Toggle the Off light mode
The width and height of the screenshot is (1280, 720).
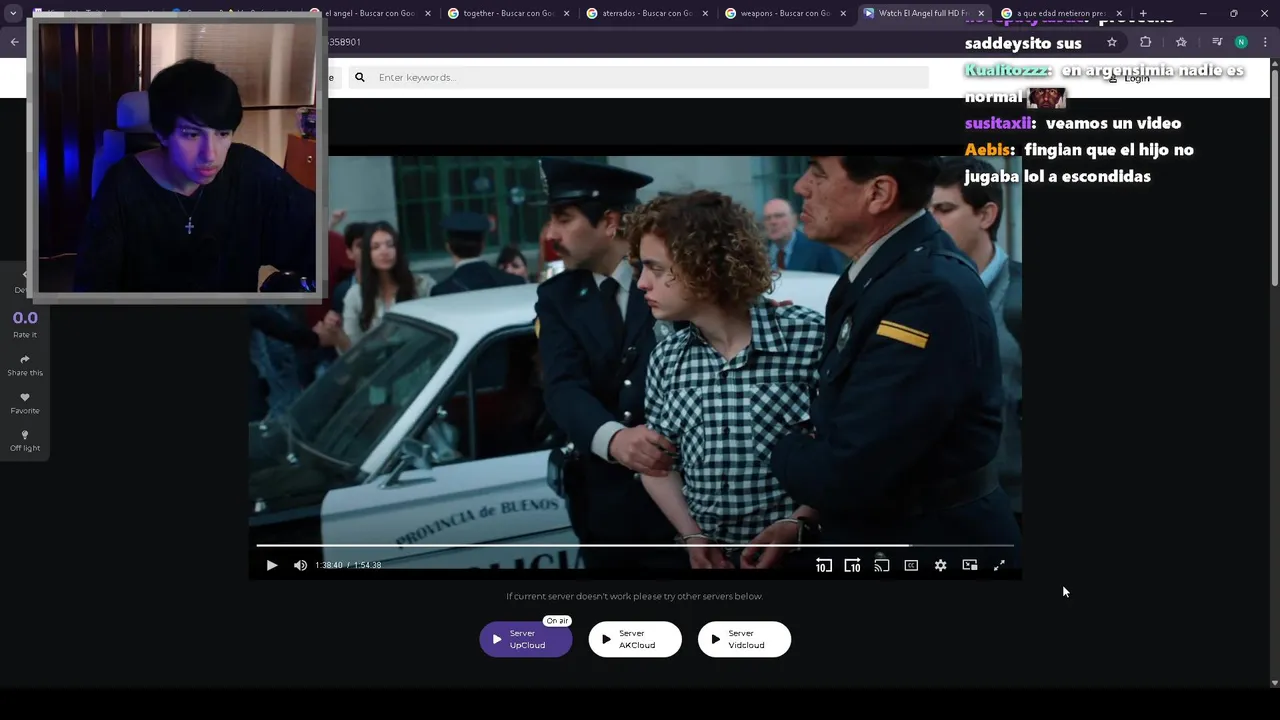(25, 441)
